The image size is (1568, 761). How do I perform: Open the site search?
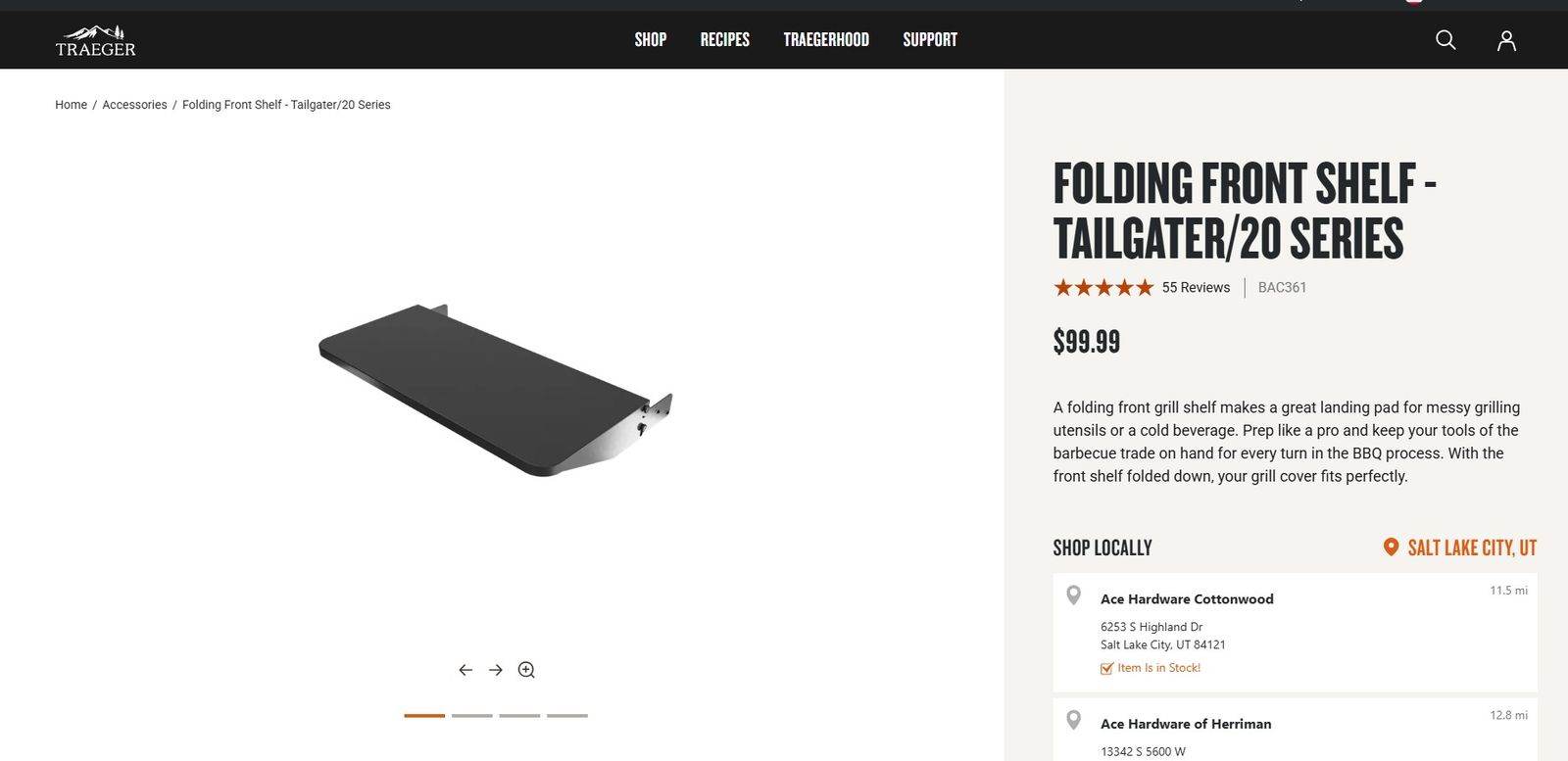[x=1445, y=40]
